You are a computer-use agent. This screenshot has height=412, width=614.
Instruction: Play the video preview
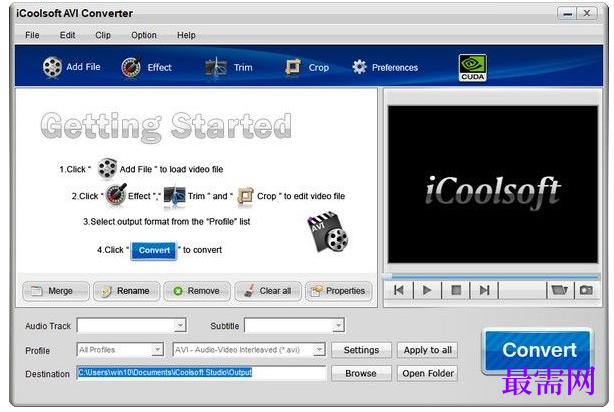(x=427, y=290)
